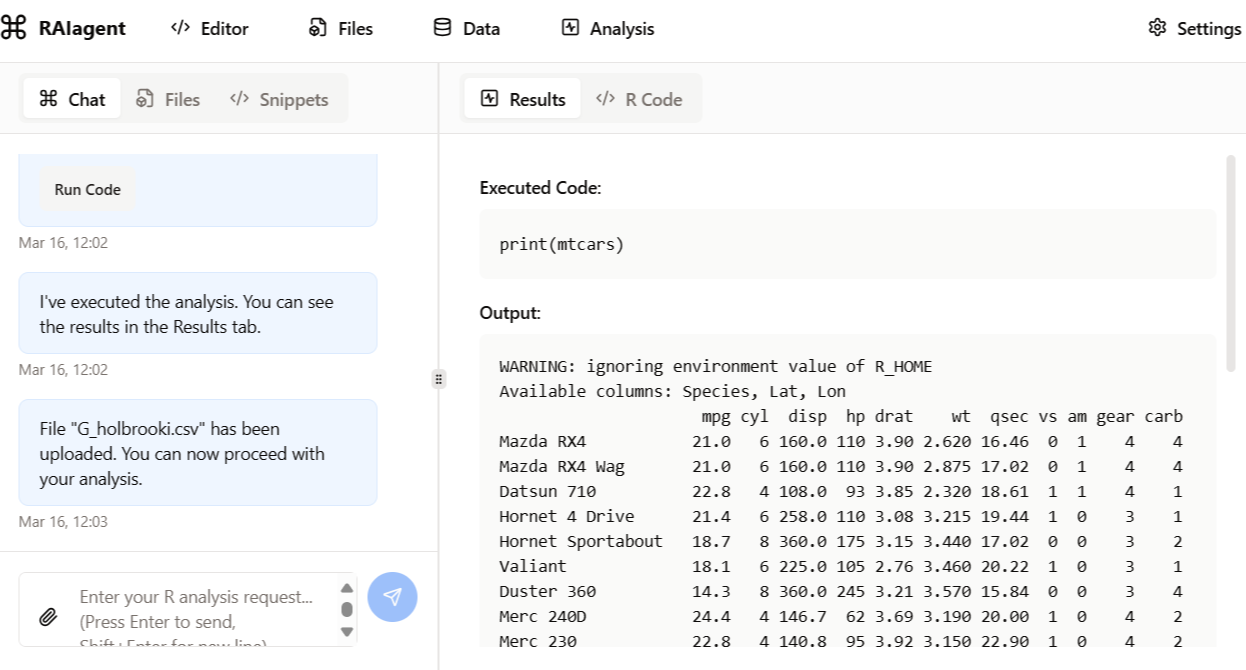Click the Run Code button in chat
This screenshot has width=1246, height=670.
pyautogui.click(x=88, y=190)
